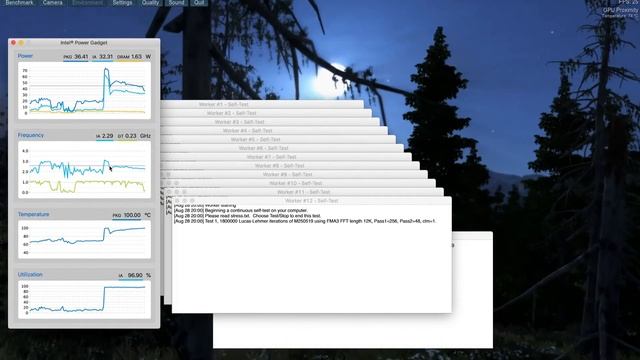Minimize the Worker #12 - Self-Test window

[184, 201]
